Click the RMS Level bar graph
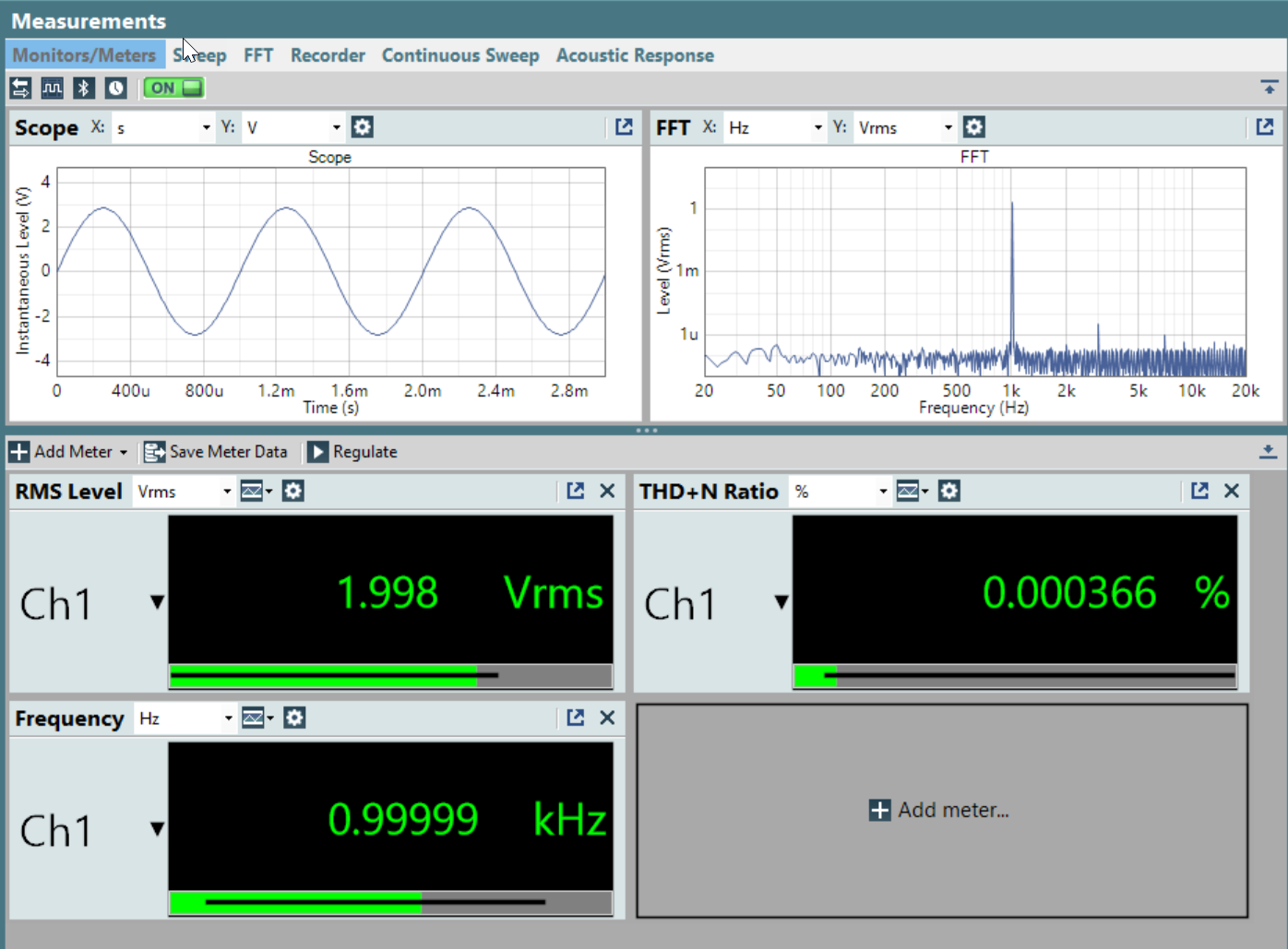Image resolution: width=1288 pixels, height=949 pixels. 391,676
